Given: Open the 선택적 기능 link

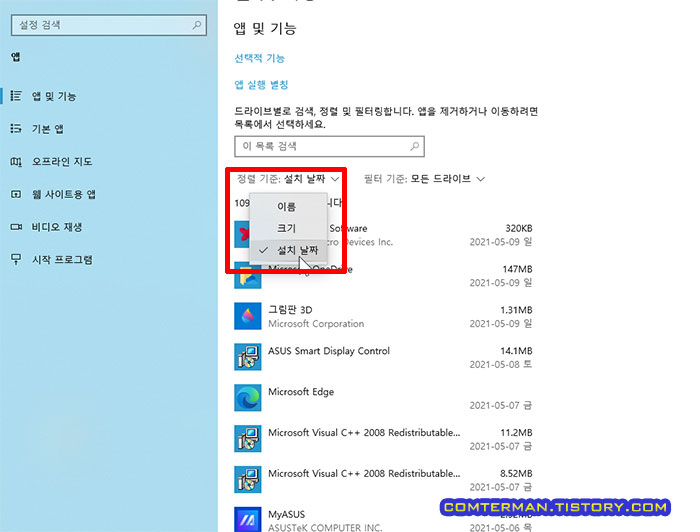Looking at the screenshot, I should tap(259, 58).
